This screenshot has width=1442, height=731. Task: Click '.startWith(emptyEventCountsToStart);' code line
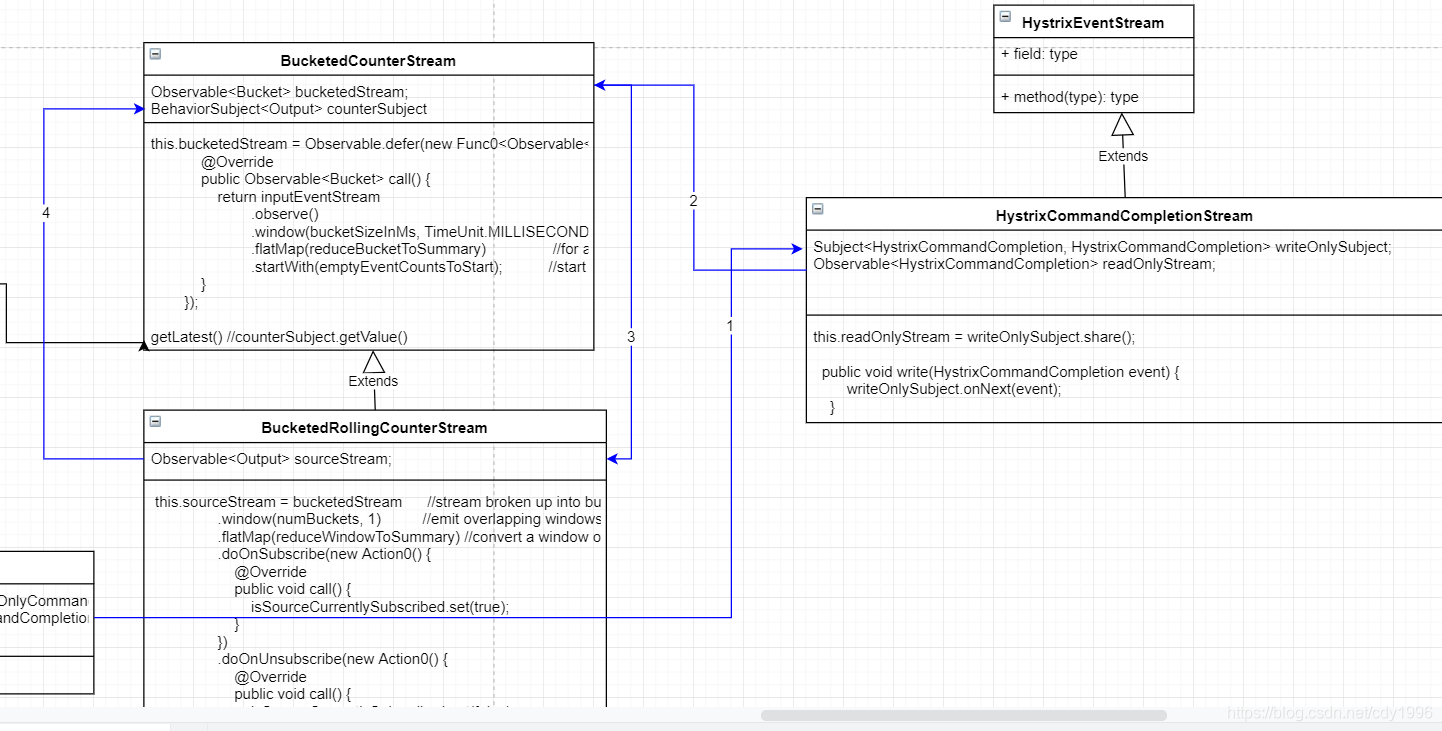pyautogui.click(x=377, y=267)
